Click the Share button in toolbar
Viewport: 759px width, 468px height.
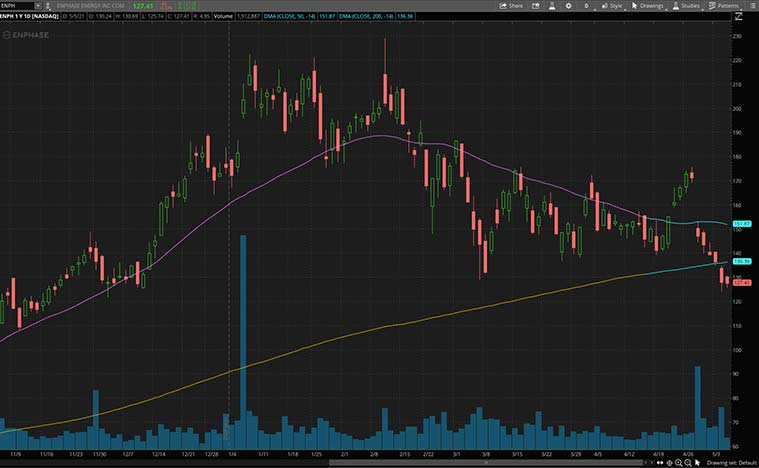click(x=511, y=5)
